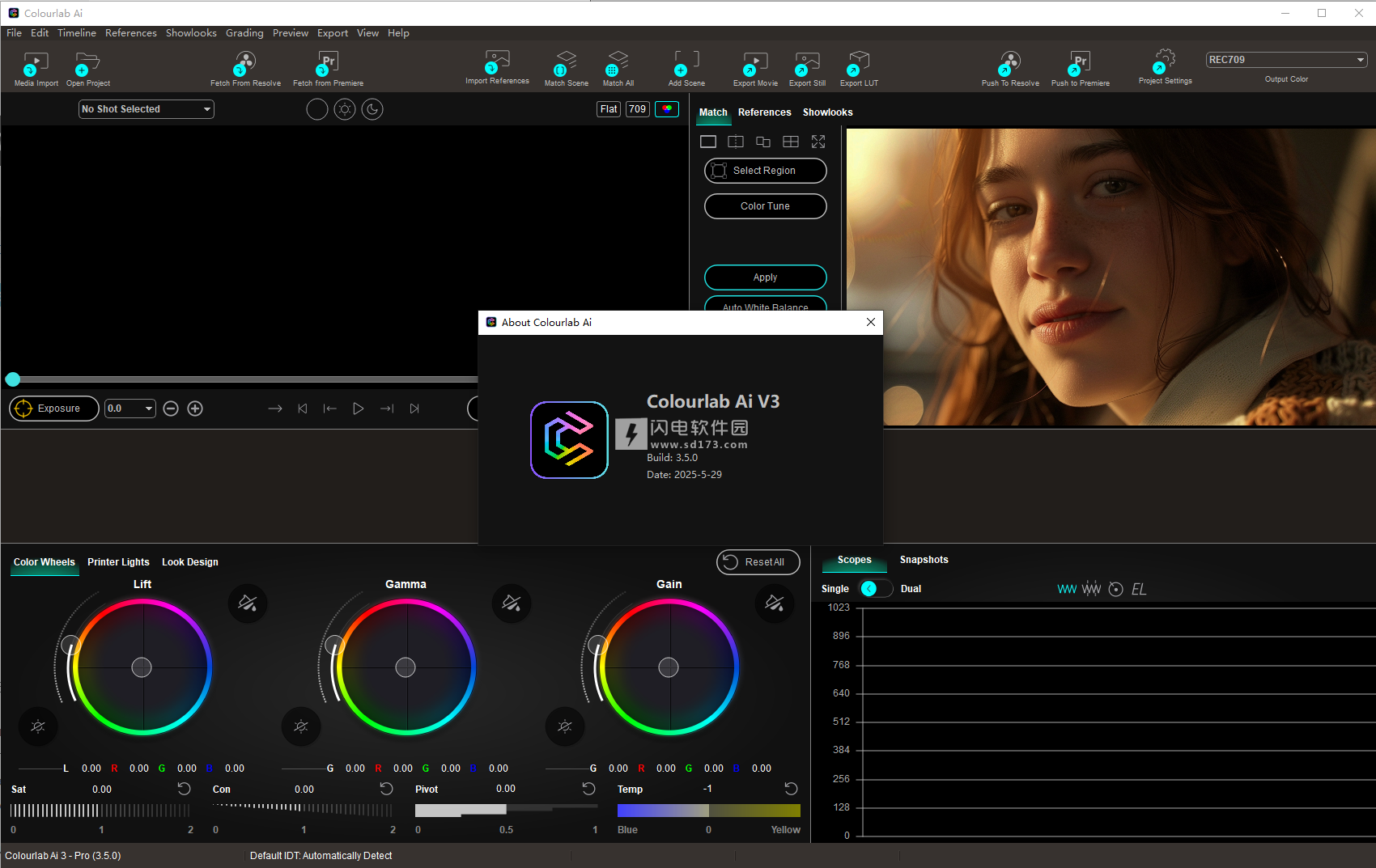Image resolution: width=1376 pixels, height=868 pixels.
Task: Increase exposure with the plus icon
Action: [195, 409]
